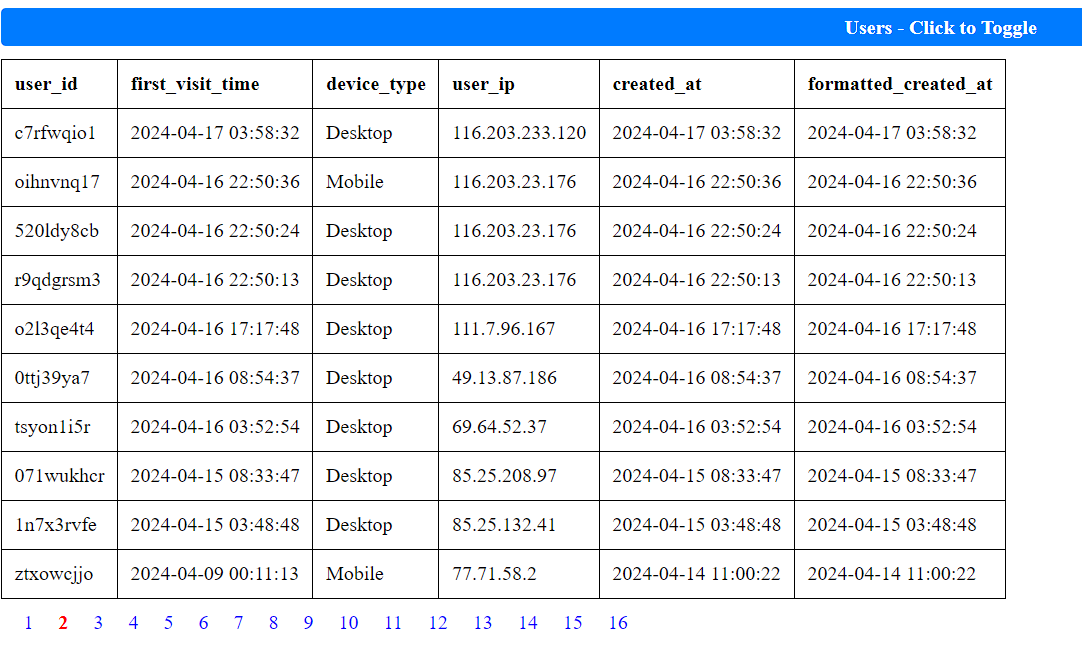This screenshot has height=646, width=1082.
Task: Jump to page 5 of users
Action: (168, 623)
